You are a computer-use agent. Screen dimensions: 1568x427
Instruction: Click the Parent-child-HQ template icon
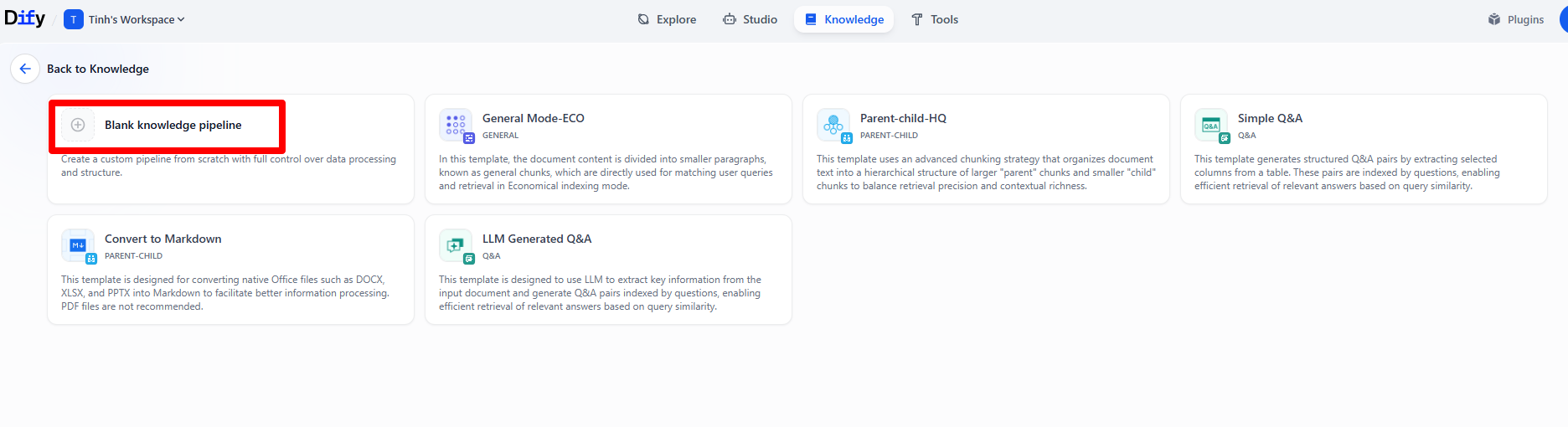(833, 126)
